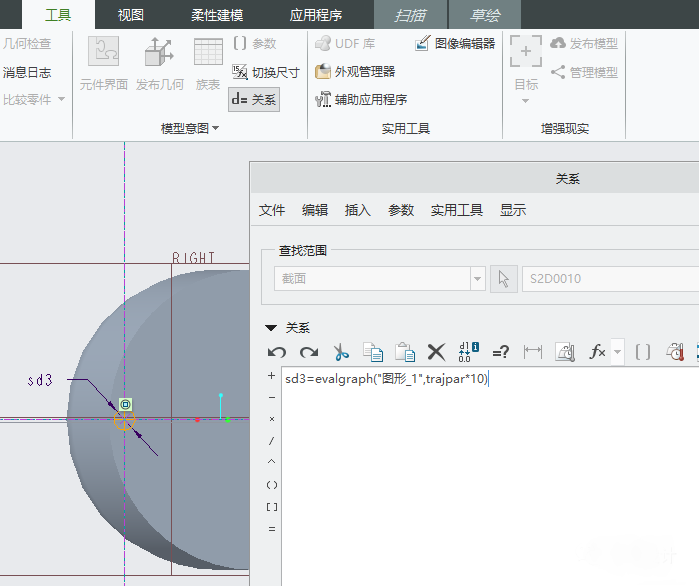Image resolution: width=699 pixels, height=586 pixels.
Task: Switch to the 柔性建模 ribbon tab
Action: [x=217, y=15]
